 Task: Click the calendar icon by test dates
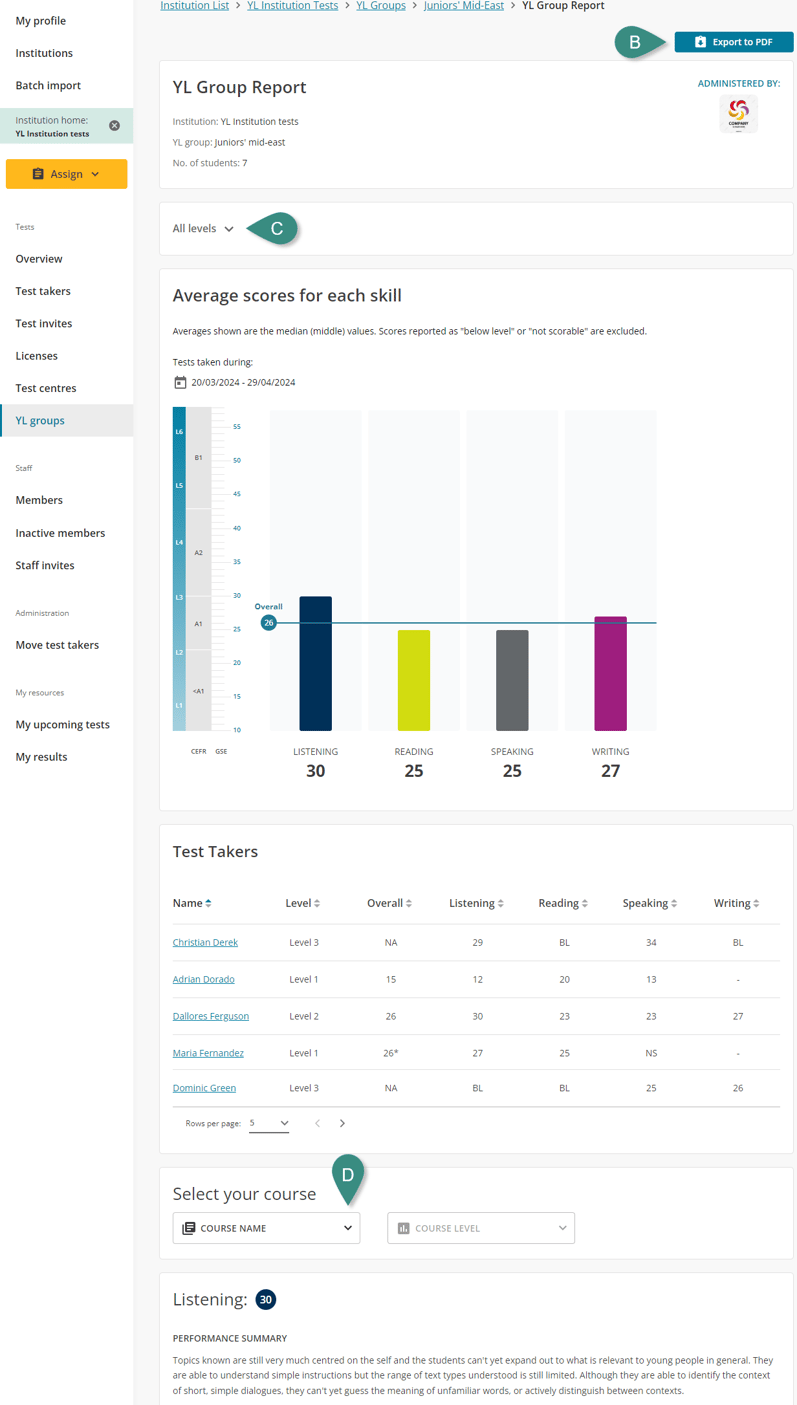(x=180, y=382)
